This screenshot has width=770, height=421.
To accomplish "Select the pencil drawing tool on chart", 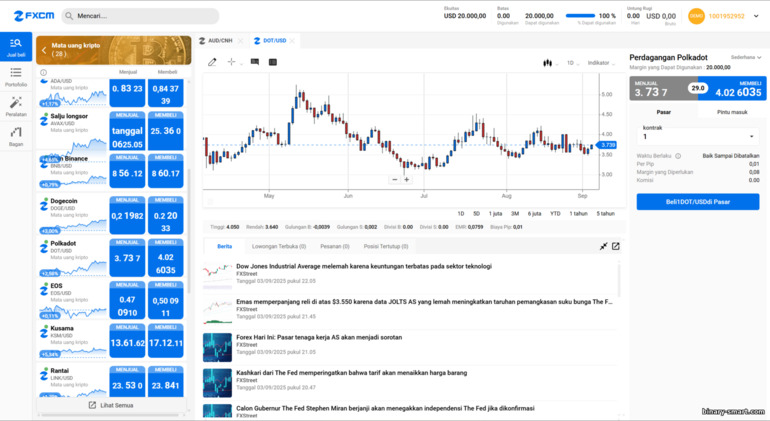I will tap(212, 62).
